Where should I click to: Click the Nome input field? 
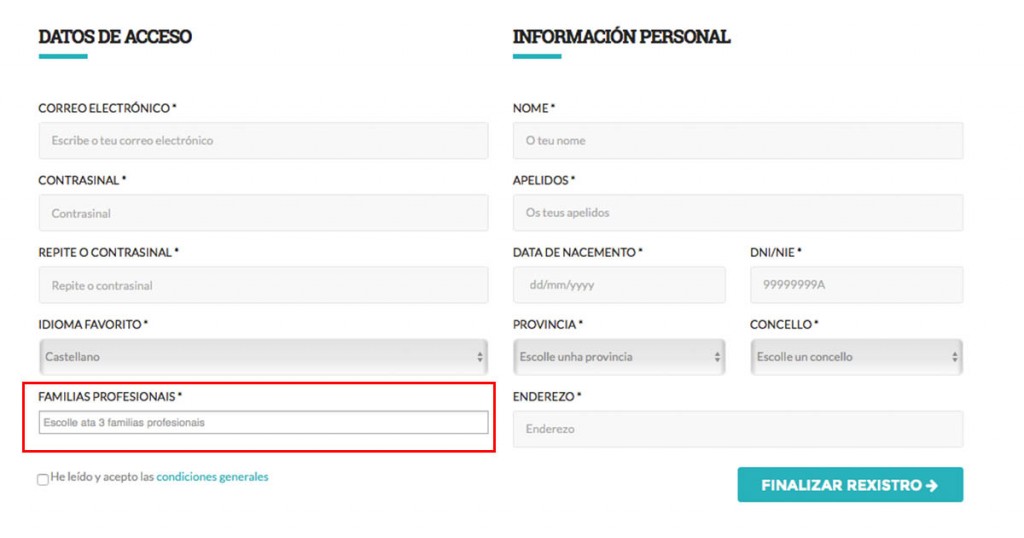[738, 140]
